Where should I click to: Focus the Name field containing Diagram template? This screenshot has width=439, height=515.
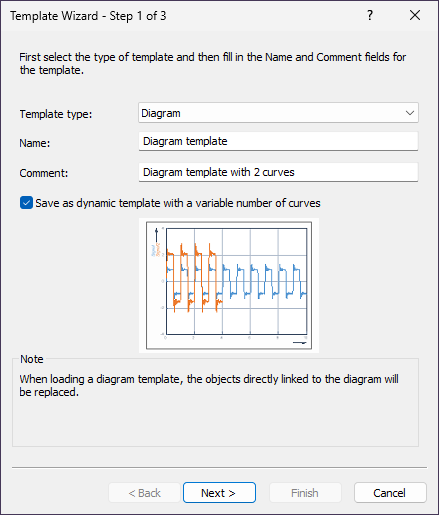(x=278, y=141)
